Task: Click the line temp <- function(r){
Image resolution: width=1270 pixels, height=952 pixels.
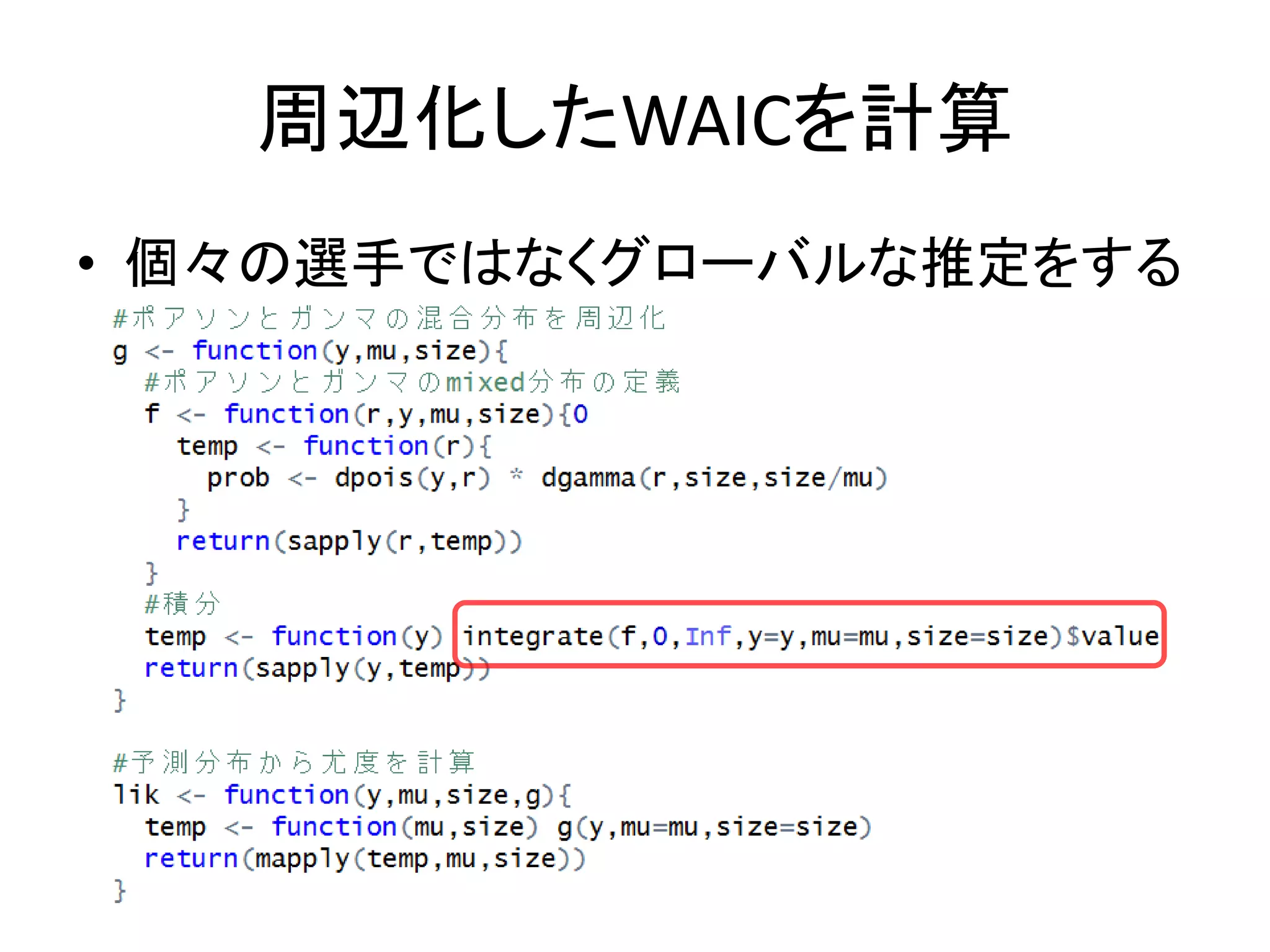Action: [334, 446]
